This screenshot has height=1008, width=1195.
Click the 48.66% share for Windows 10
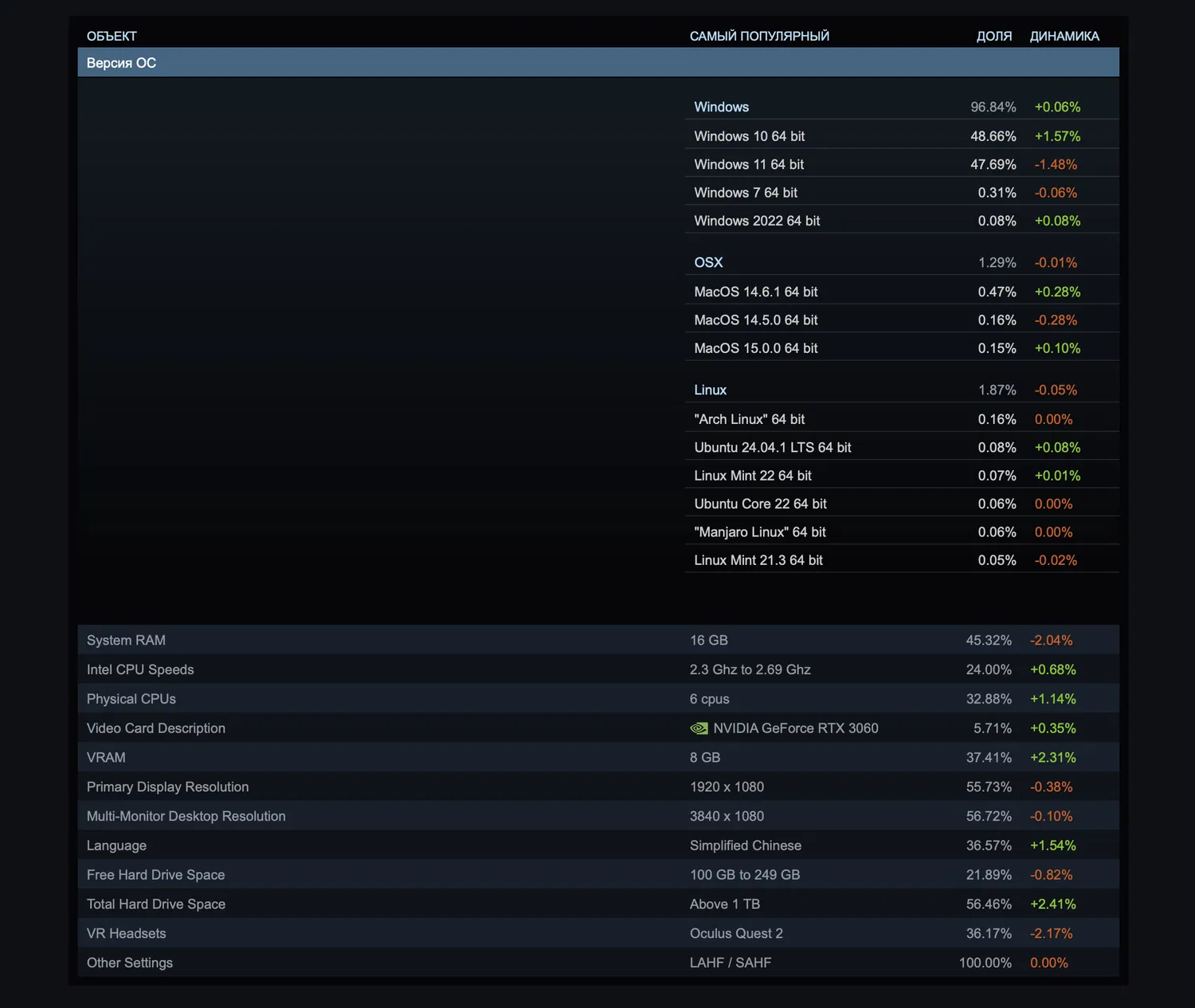coord(993,136)
